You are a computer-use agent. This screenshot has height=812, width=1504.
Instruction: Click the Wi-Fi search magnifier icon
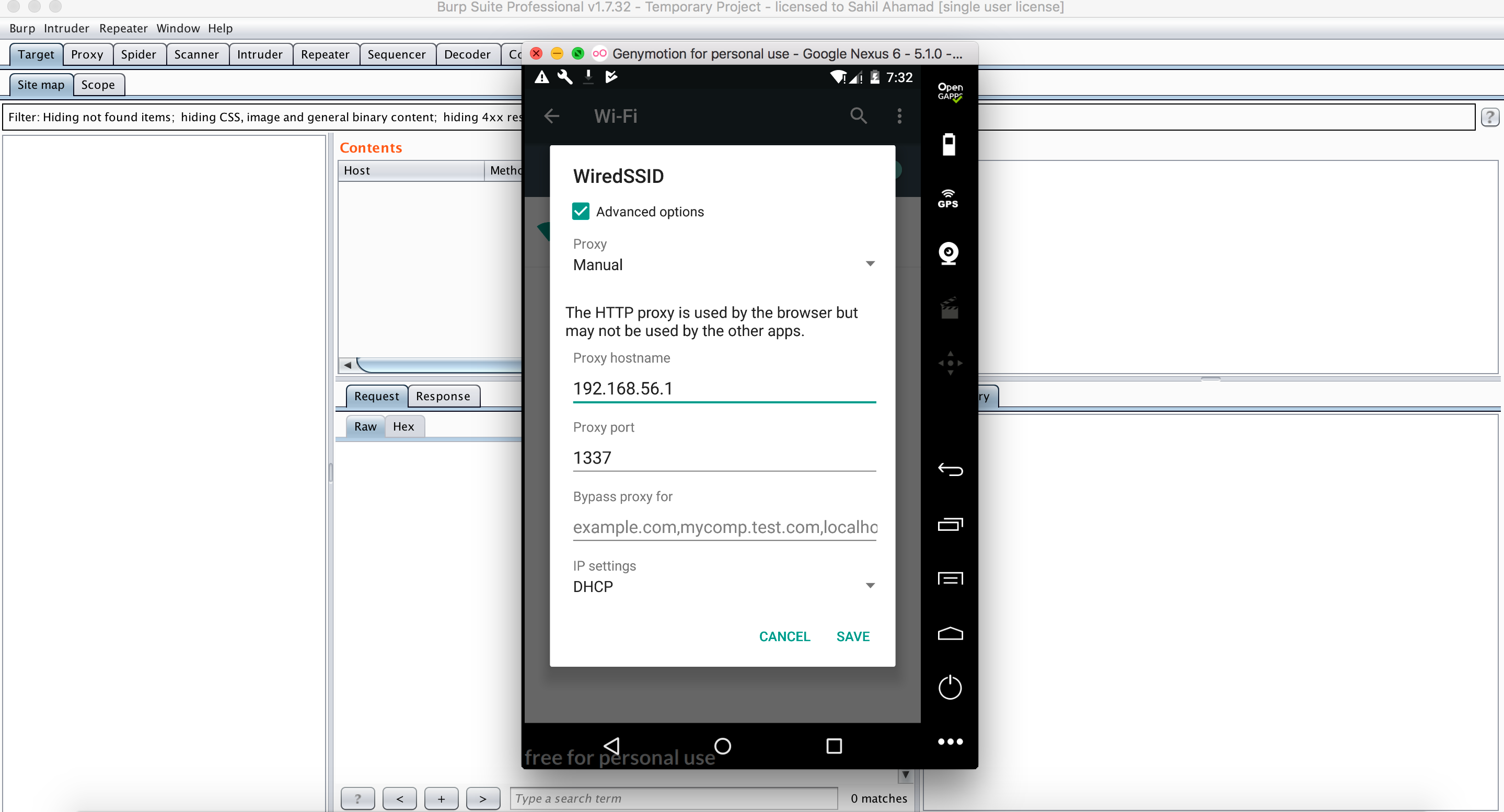click(x=858, y=115)
